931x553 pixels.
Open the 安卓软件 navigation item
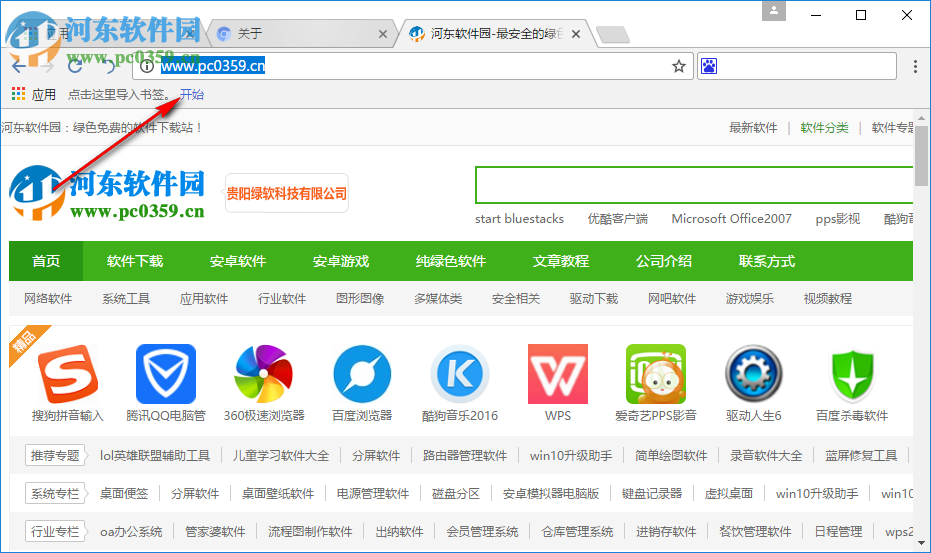[x=238, y=261]
